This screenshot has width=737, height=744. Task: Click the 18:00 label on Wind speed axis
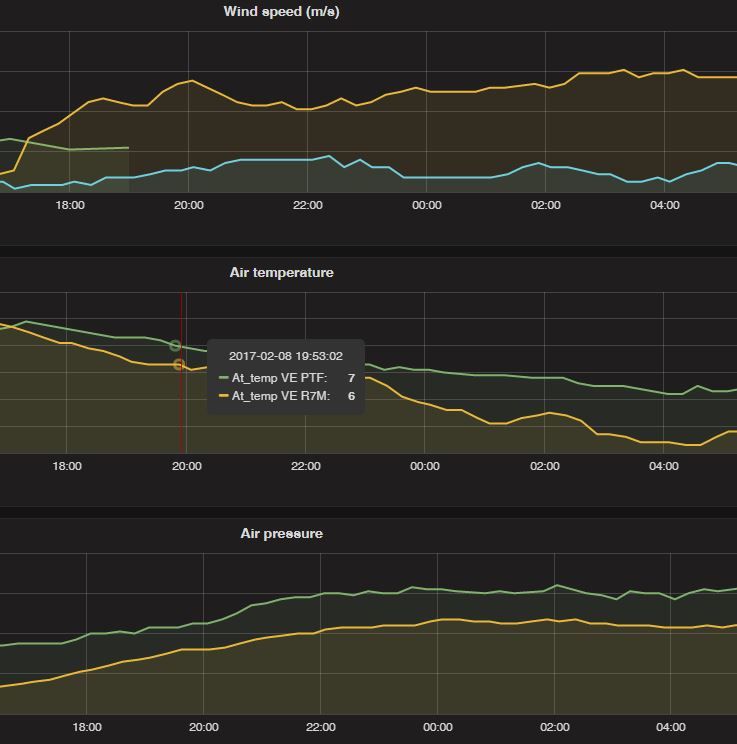[x=70, y=205]
